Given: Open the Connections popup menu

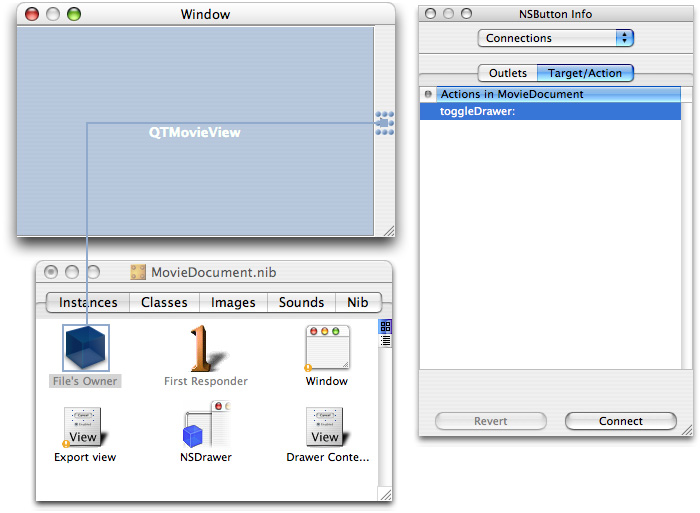Looking at the screenshot, I should coord(555,38).
